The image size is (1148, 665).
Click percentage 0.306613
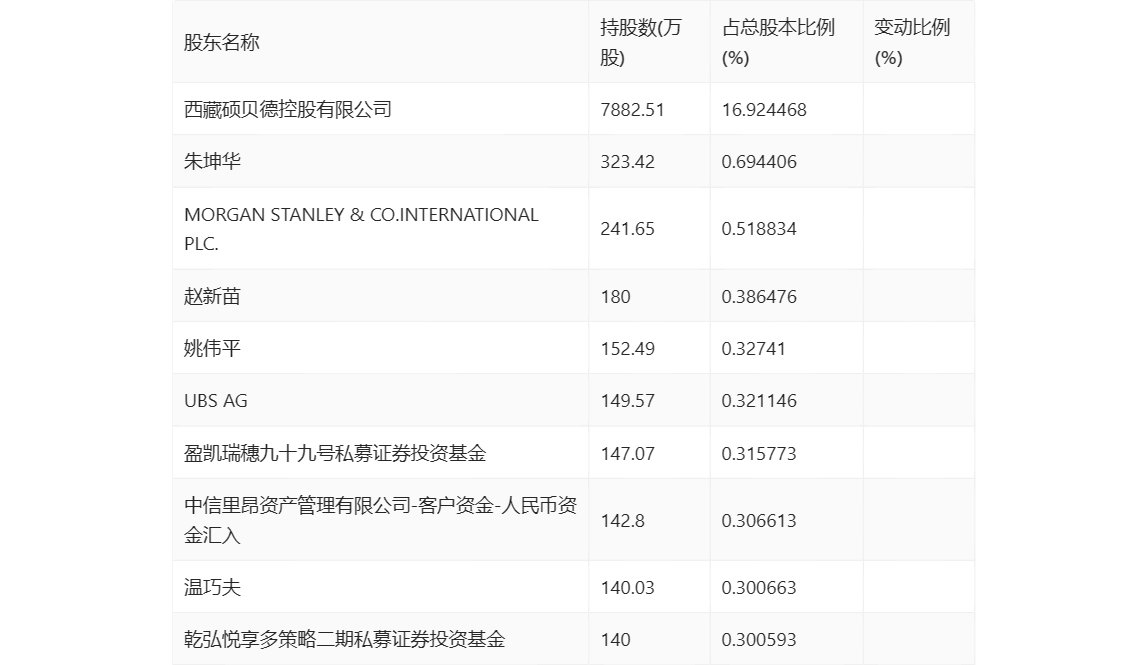point(758,521)
